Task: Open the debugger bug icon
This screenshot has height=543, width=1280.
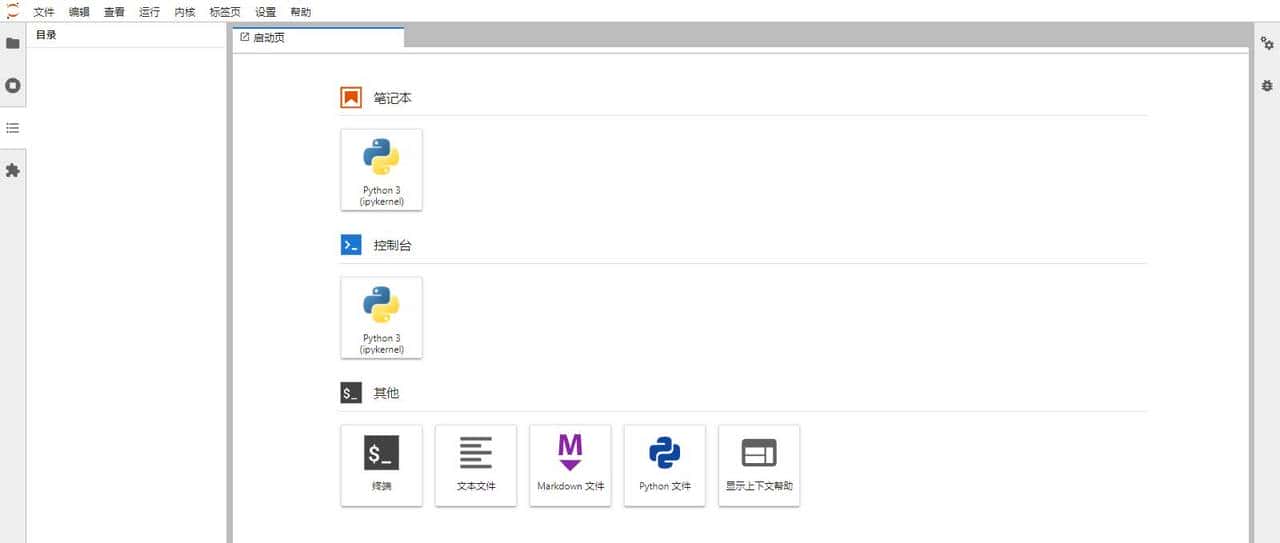Action: tap(1267, 86)
